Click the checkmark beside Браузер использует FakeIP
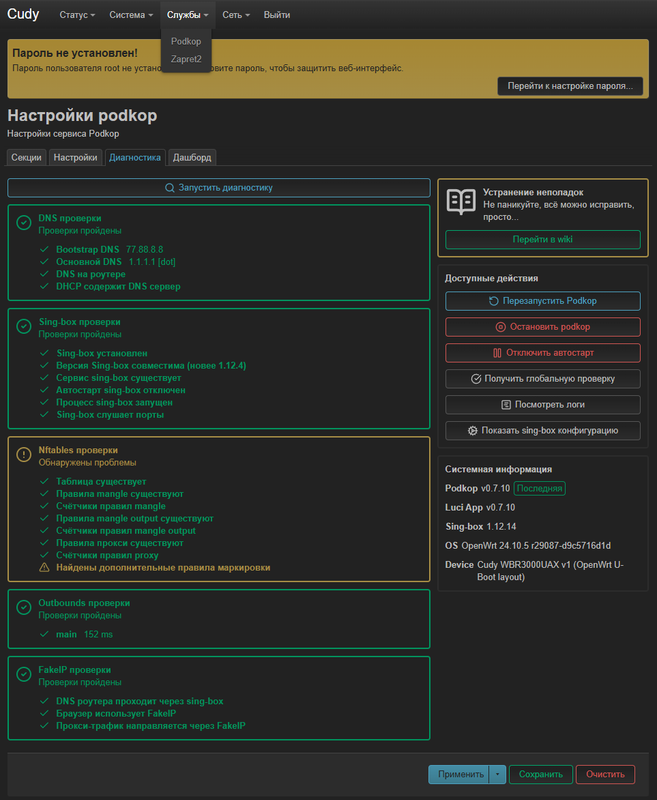The height and width of the screenshot is (800, 657). coord(44,713)
